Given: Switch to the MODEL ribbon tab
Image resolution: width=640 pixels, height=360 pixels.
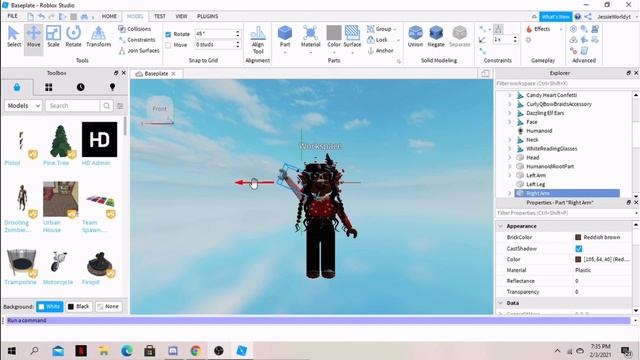Looking at the screenshot, I should tap(135, 16).
